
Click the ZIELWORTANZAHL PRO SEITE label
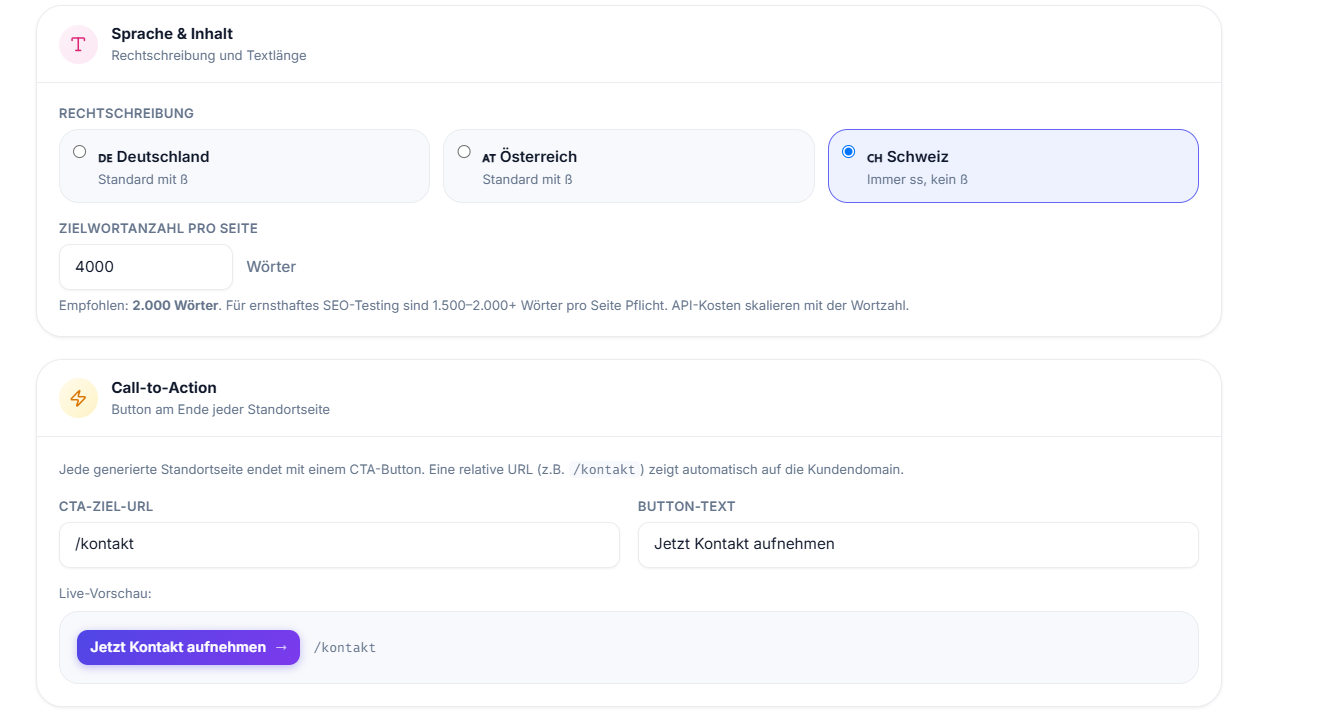tap(158, 228)
